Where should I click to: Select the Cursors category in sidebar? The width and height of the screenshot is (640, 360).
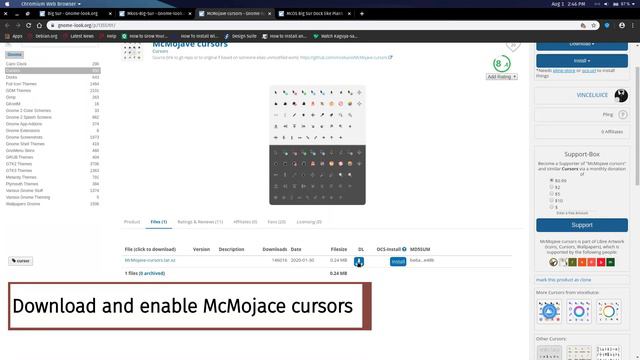53,71
